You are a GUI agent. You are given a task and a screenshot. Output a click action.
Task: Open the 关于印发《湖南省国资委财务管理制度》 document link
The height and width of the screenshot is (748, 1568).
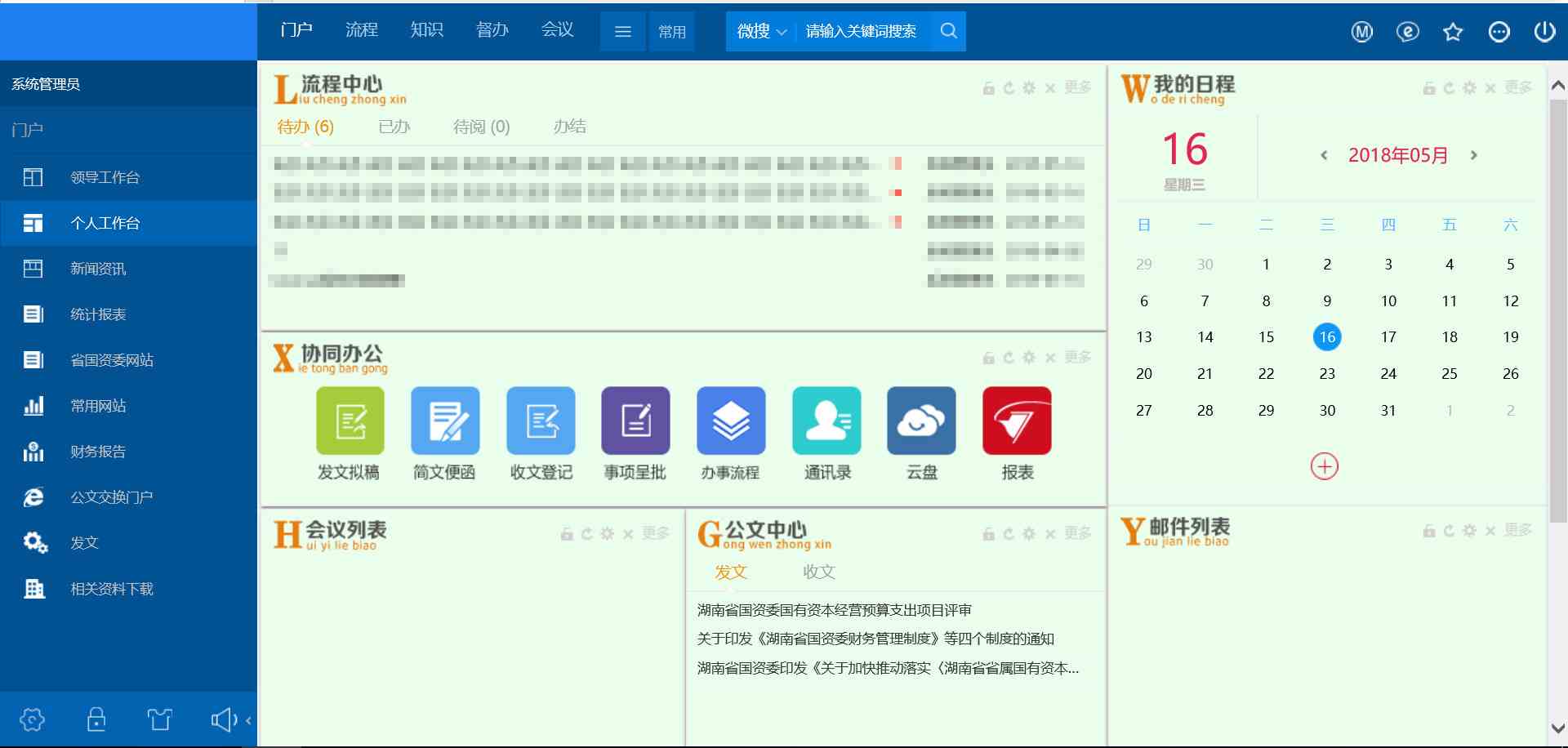pos(875,639)
